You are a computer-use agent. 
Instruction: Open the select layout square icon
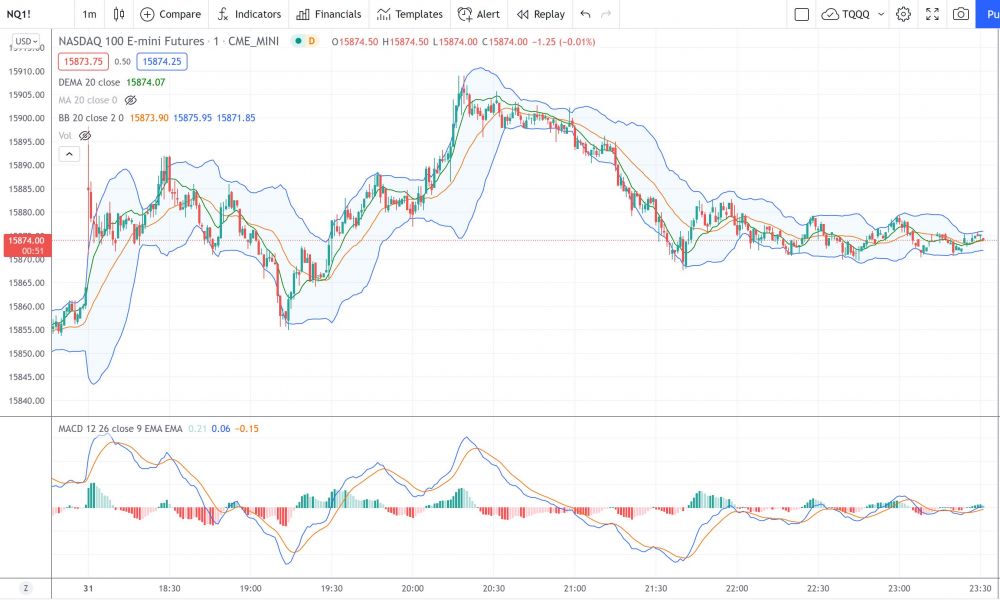(x=801, y=14)
